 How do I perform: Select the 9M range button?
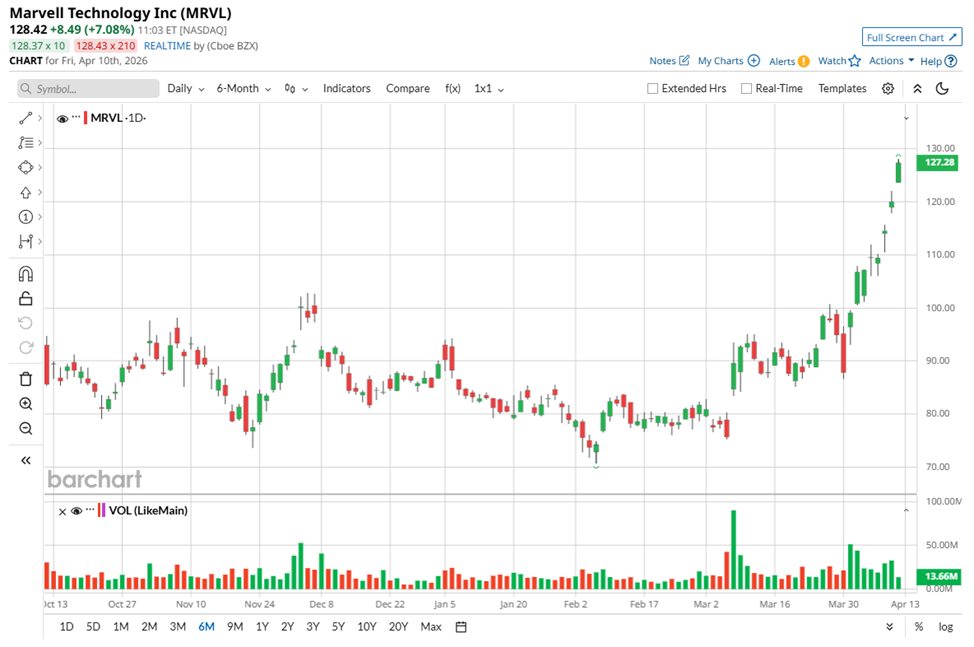(235, 627)
